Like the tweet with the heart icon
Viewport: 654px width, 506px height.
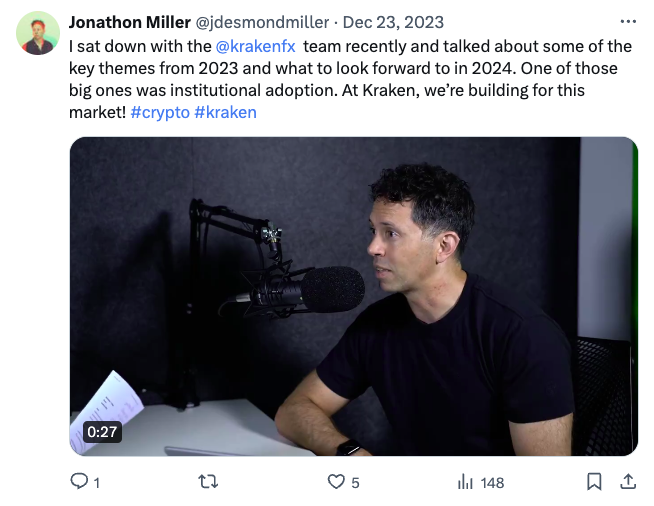[336, 482]
